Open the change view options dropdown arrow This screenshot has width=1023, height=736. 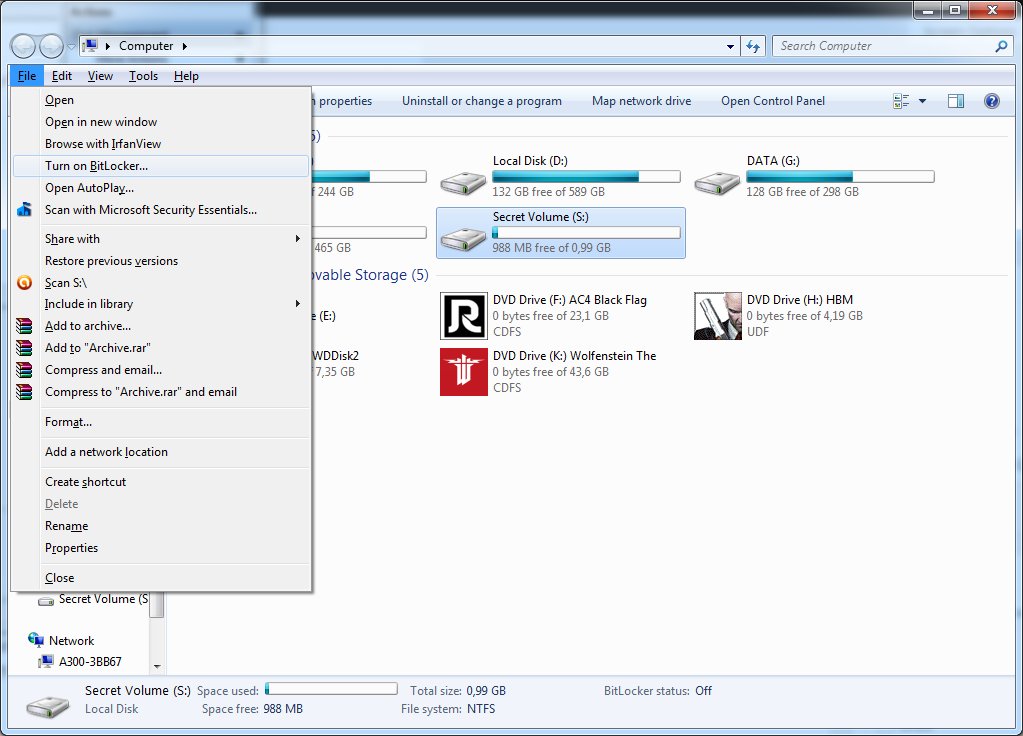(x=922, y=101)
